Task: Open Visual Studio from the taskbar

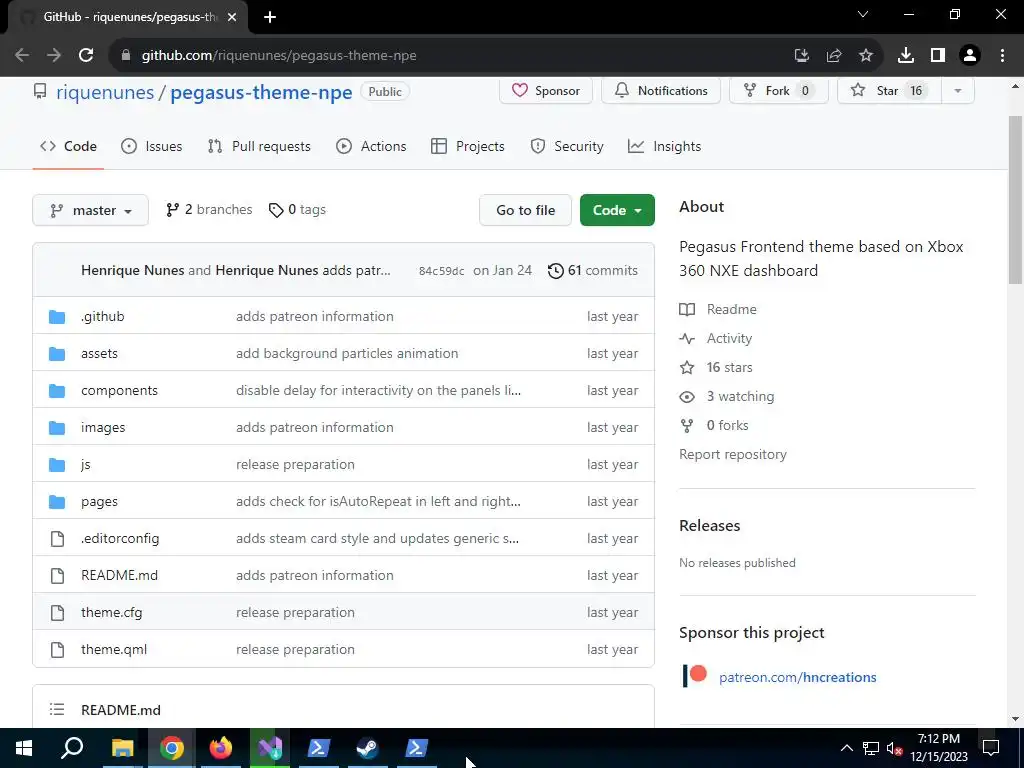Action: click(x=270, y=748)
